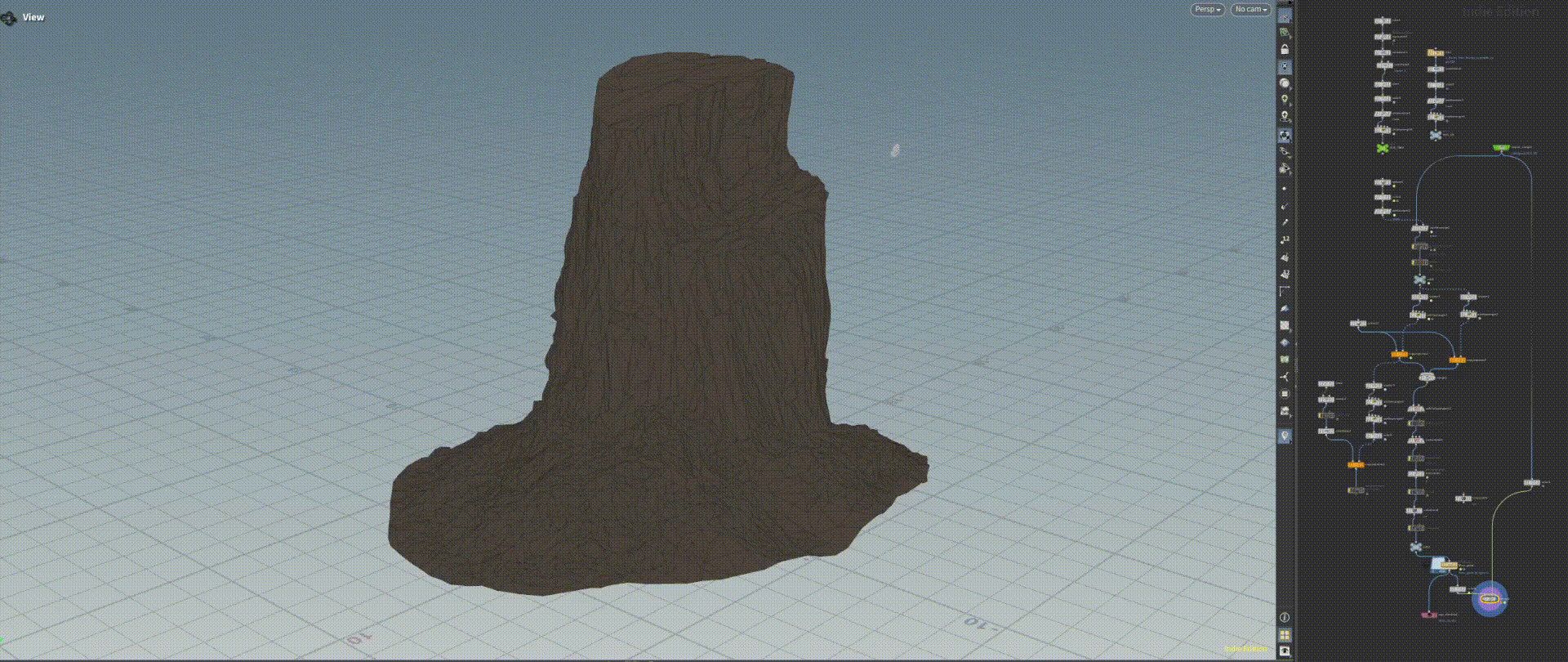This screenshot has height=662, width=1568.
Task: Click the three-axis origin icon in toolbar
Action: click(x=1285, y=377)
